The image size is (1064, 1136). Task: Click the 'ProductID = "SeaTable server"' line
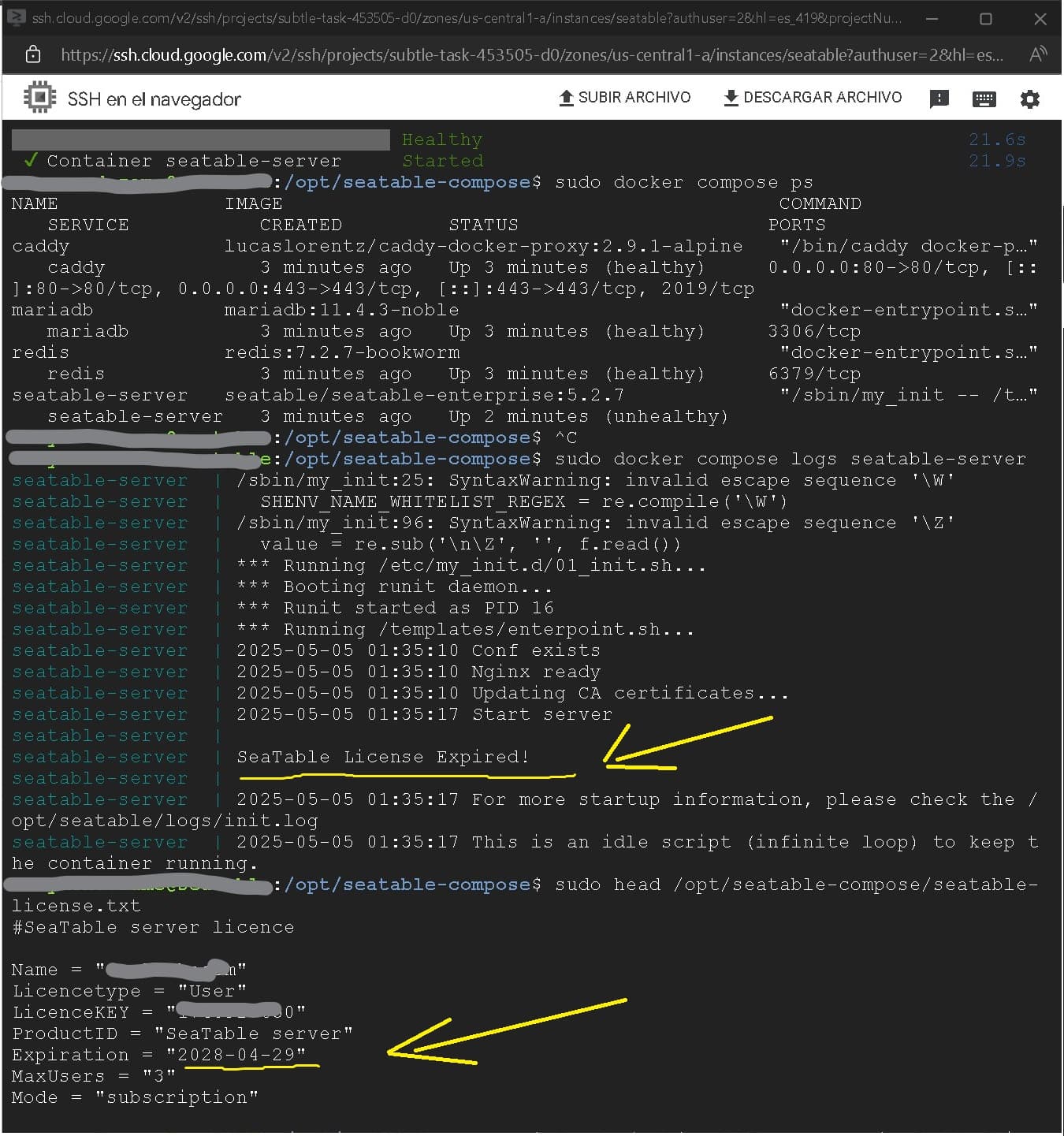point(183,1034)
